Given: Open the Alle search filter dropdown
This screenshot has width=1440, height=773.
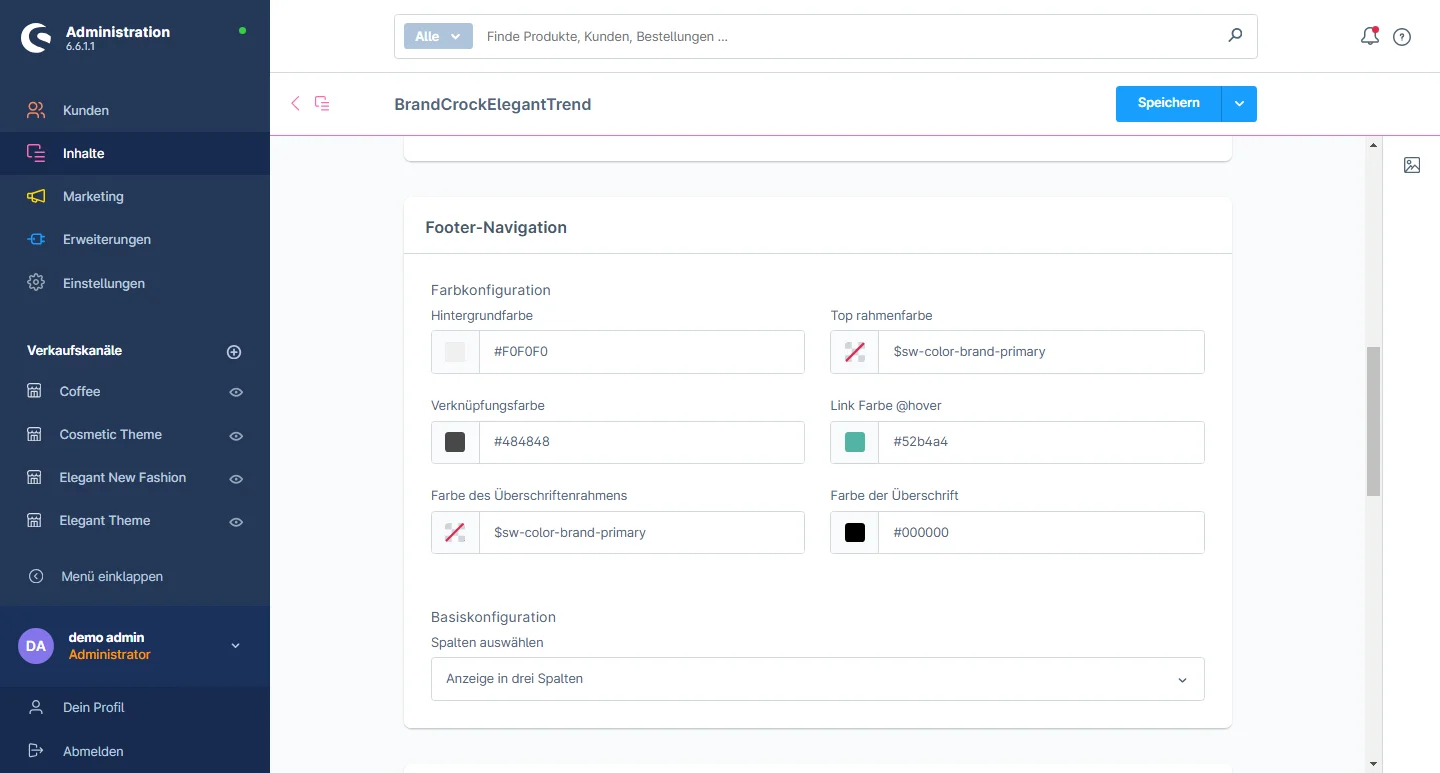Looking at the screenshot, I should tap(437, 36).
